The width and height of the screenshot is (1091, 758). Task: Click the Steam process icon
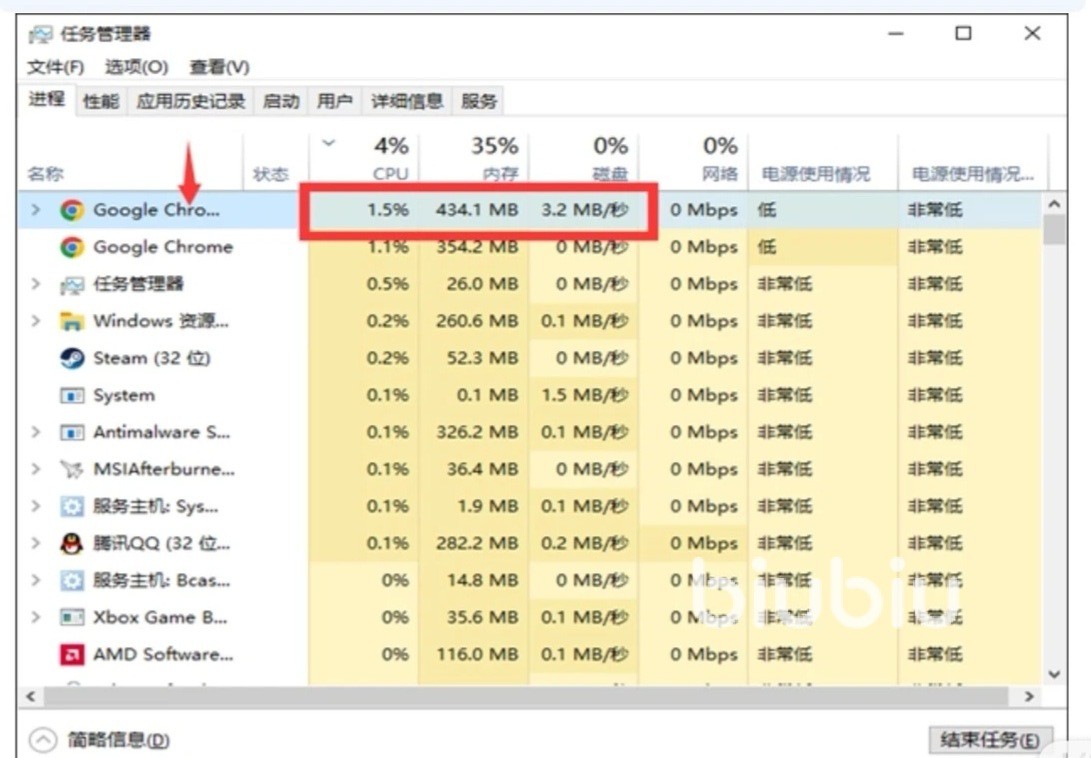[x=71, y=358]
